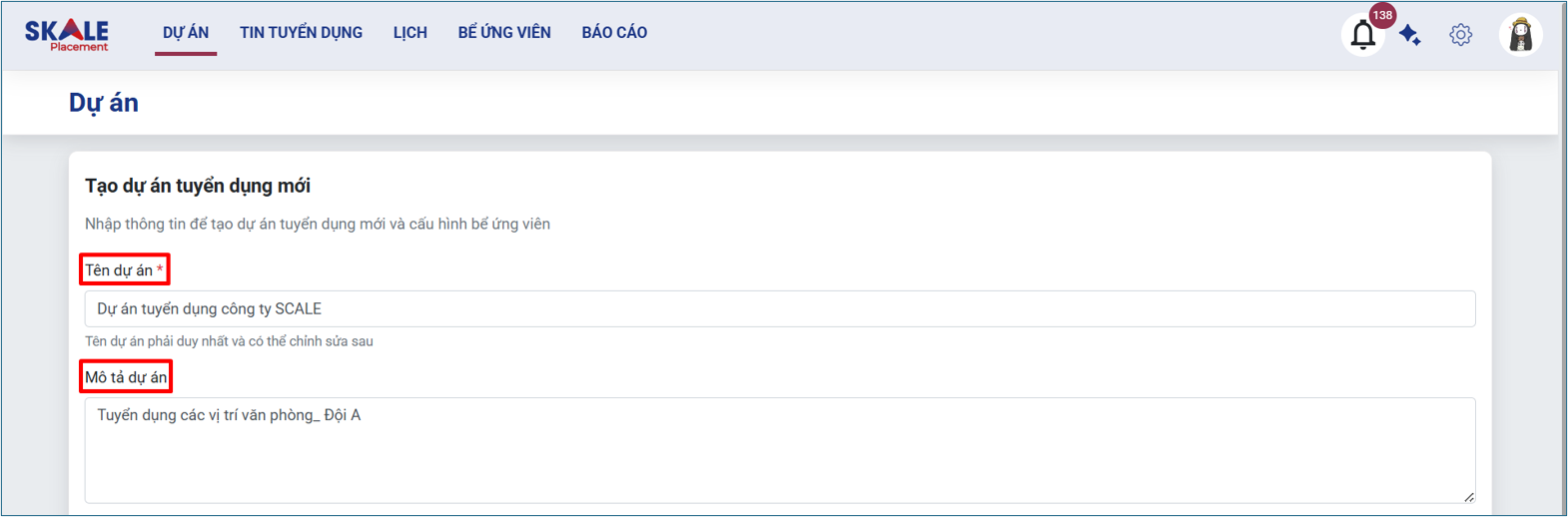Click the Dự án page title
1568x517 pixels.
pos(104,103)
